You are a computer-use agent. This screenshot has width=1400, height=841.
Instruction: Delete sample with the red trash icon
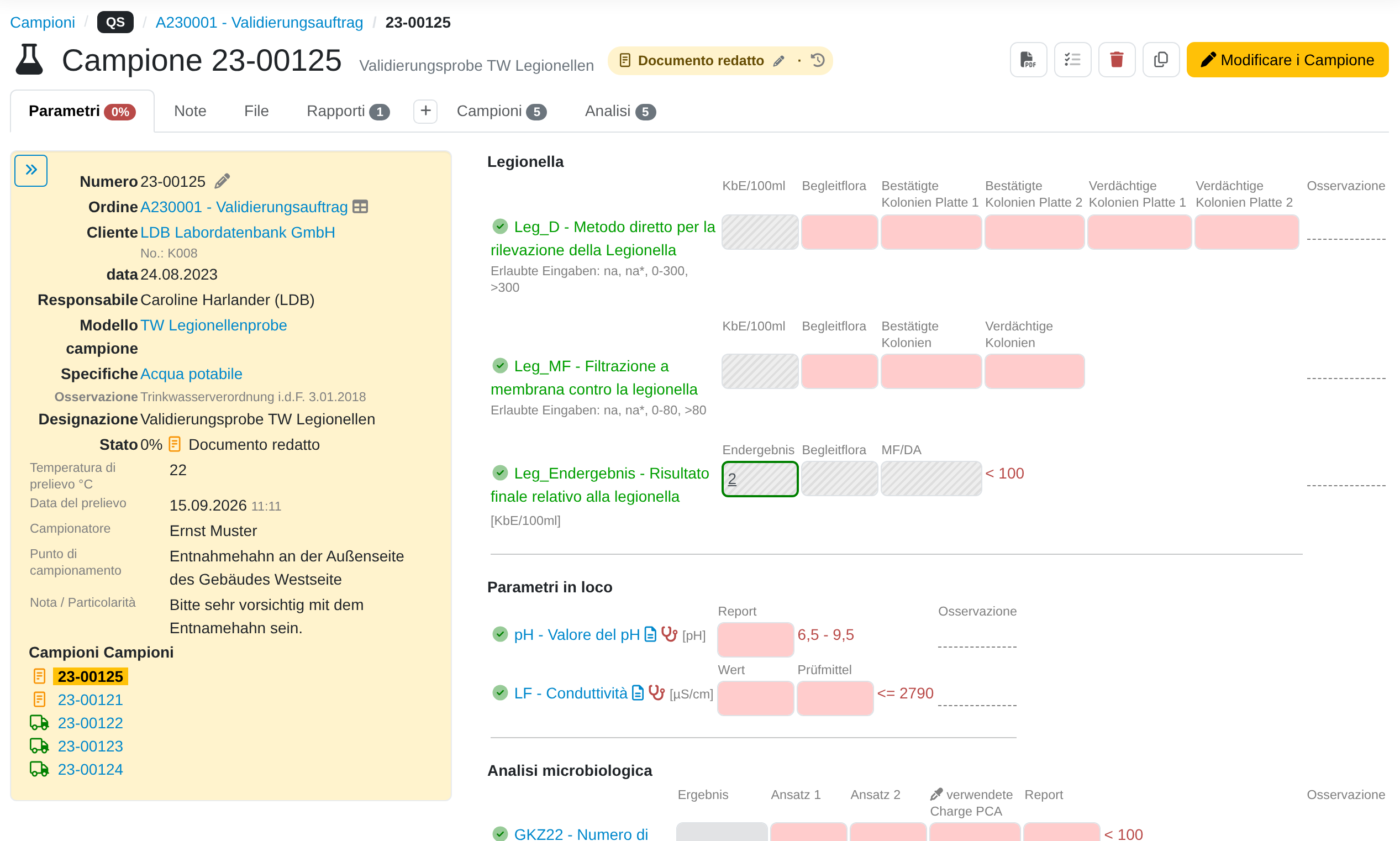(1116, 60)
